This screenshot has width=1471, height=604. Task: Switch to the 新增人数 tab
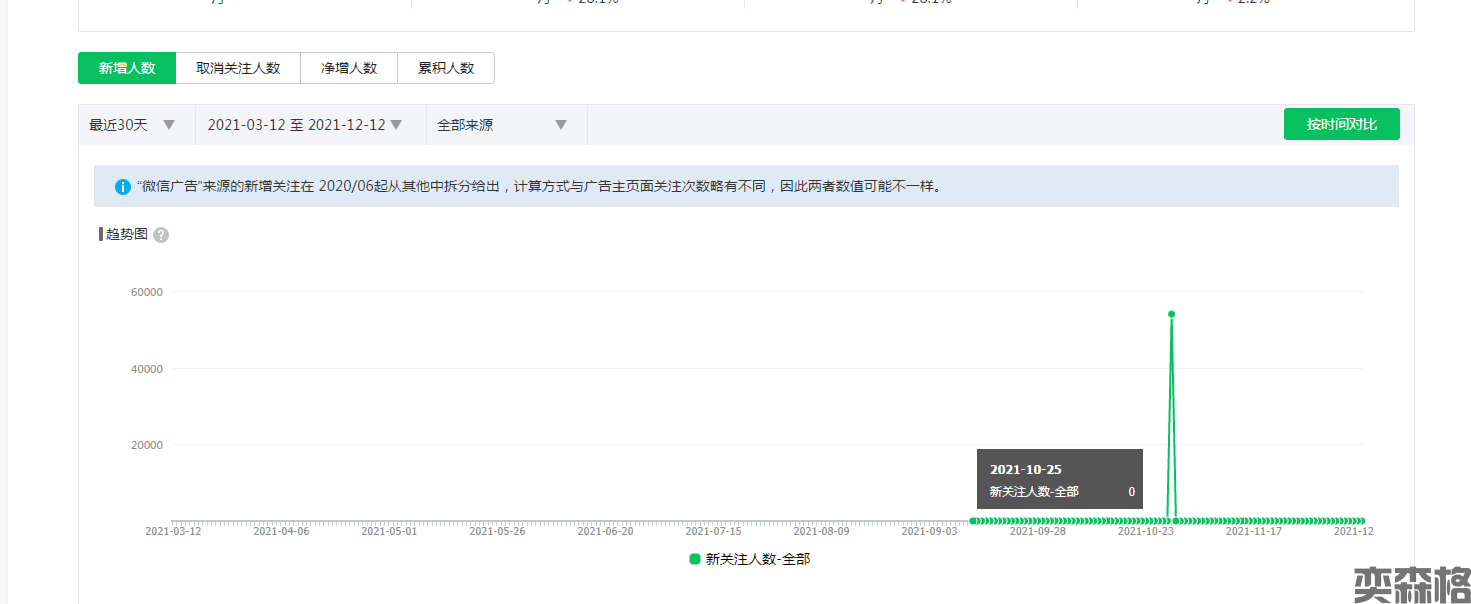click(127, 68)
